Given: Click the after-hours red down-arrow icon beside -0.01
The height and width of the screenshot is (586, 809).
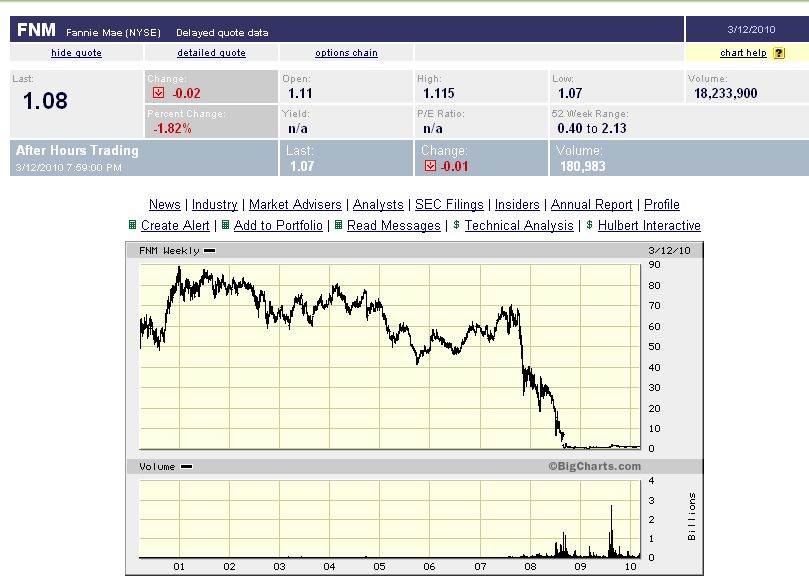Looking at the screenshot, I should (430, 166).
